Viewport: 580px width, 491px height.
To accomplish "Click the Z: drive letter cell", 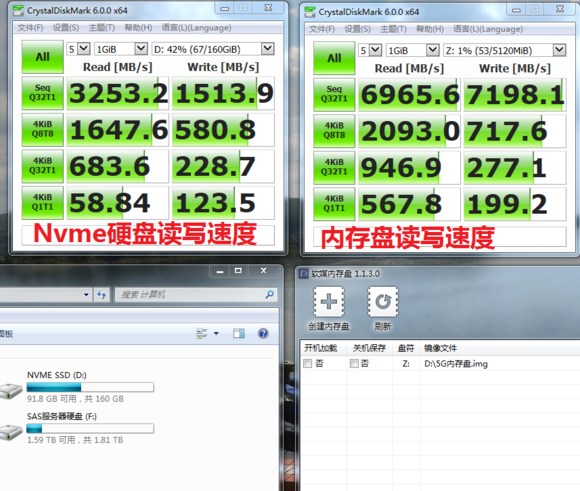I will click(x=406, y=364).
